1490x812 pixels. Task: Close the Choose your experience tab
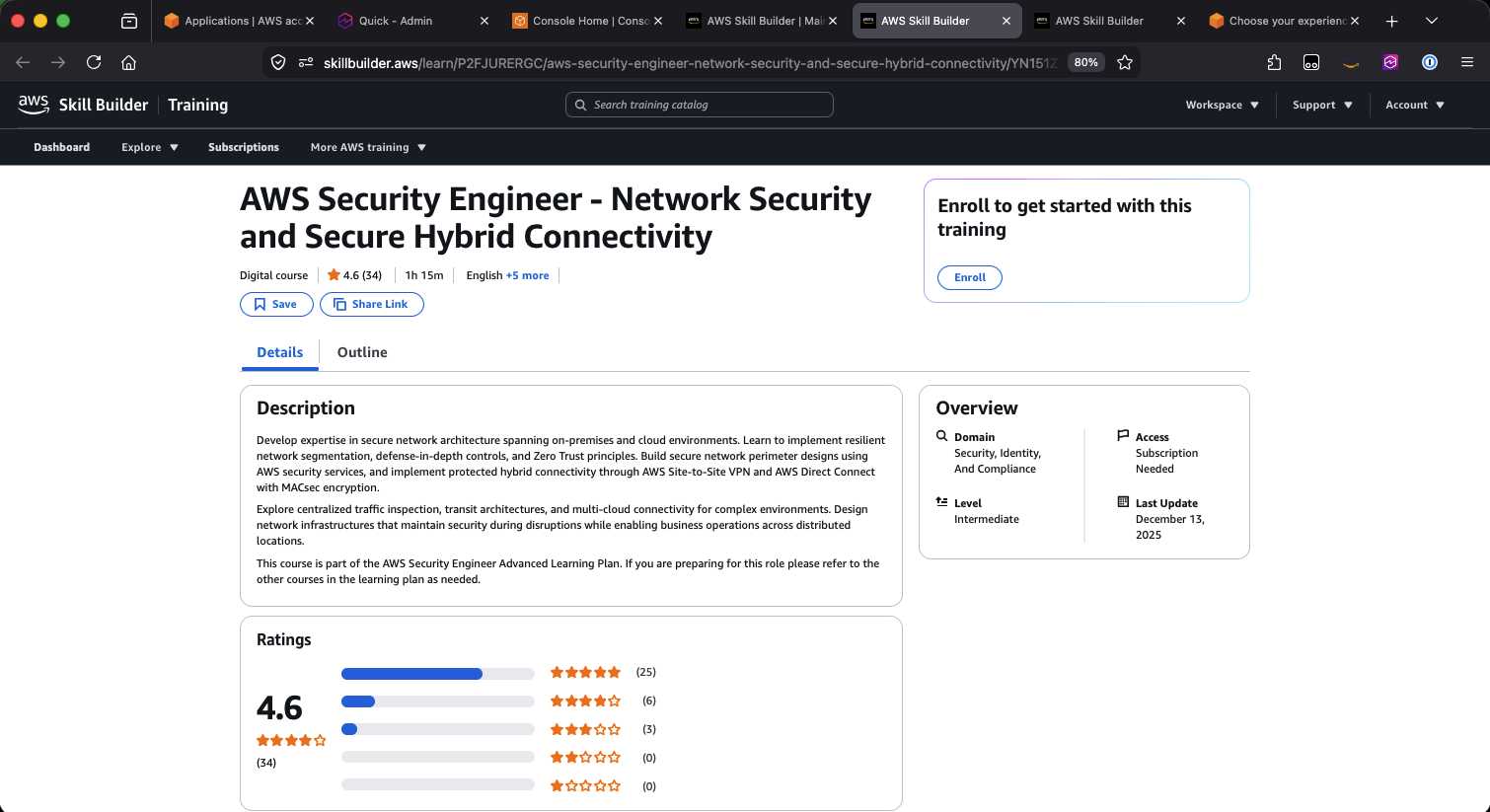click(1355, 21)
